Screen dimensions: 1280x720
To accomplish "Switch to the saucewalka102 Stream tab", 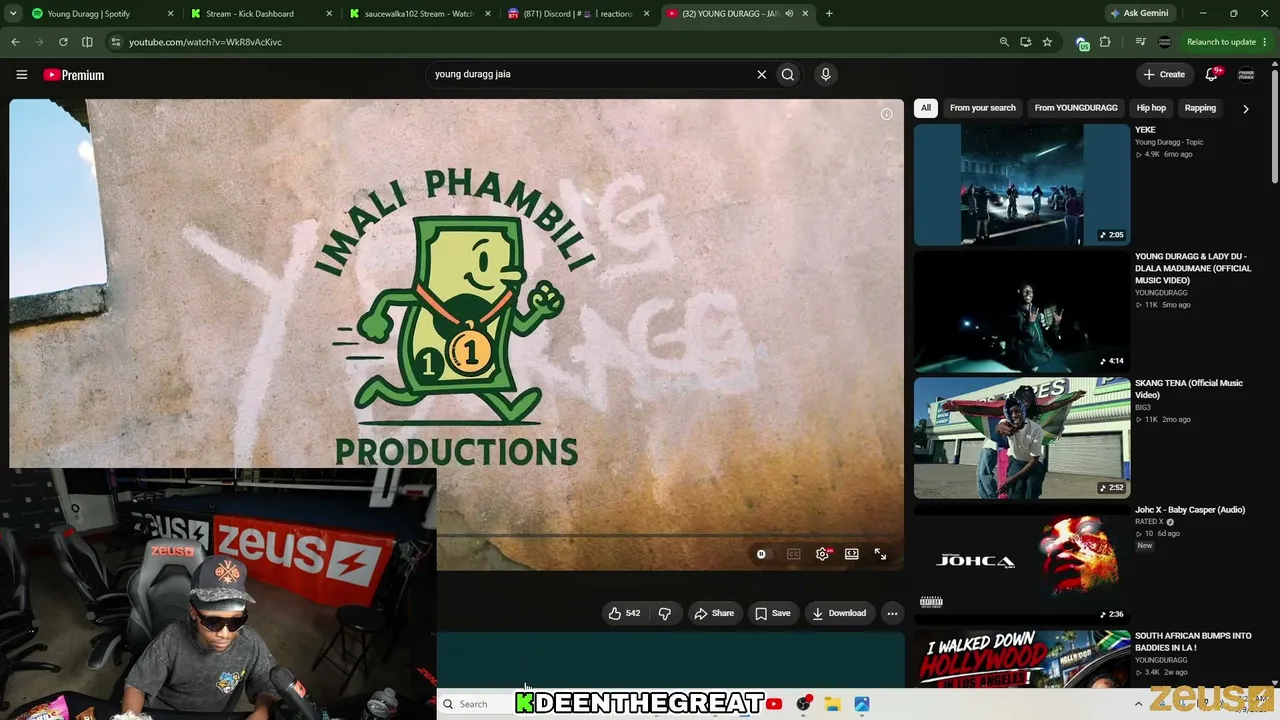I will click(419, 14).
